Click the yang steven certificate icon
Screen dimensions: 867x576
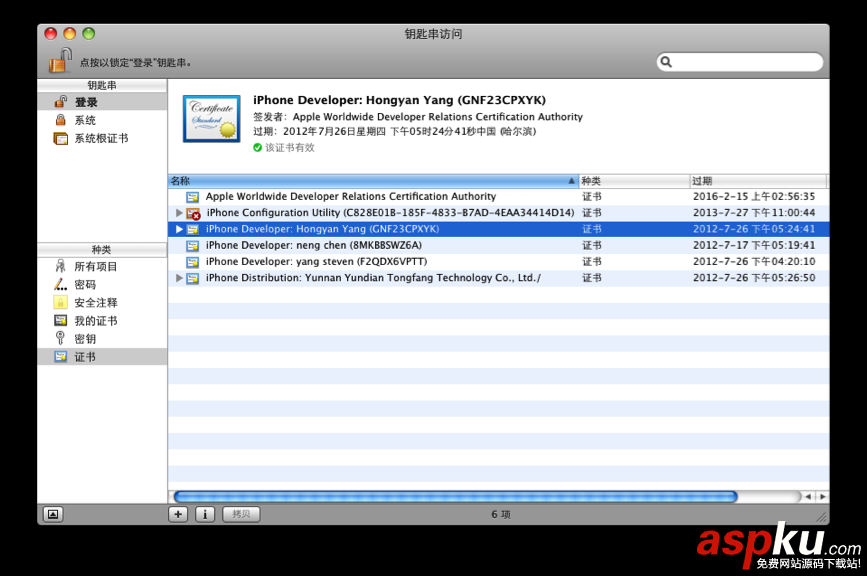pyautogui.click(x=192, y=262)
